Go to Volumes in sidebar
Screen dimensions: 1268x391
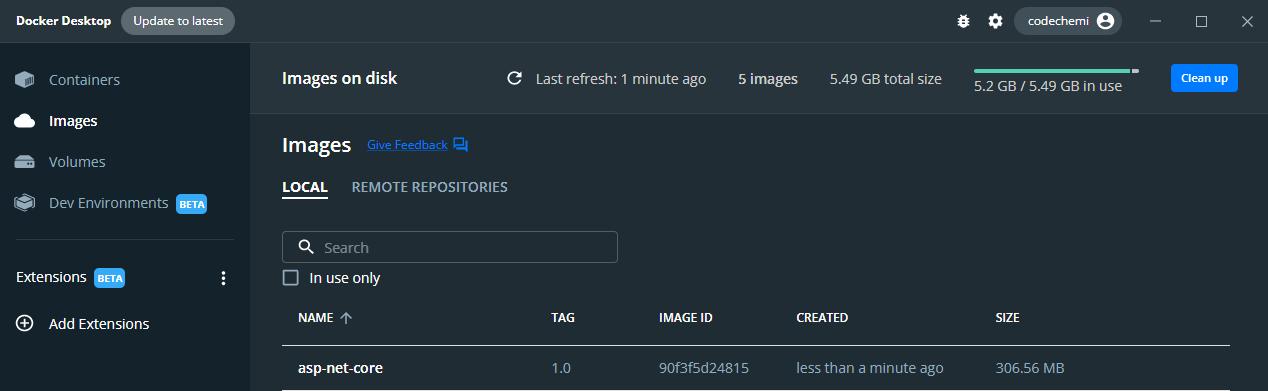[77, 162]
